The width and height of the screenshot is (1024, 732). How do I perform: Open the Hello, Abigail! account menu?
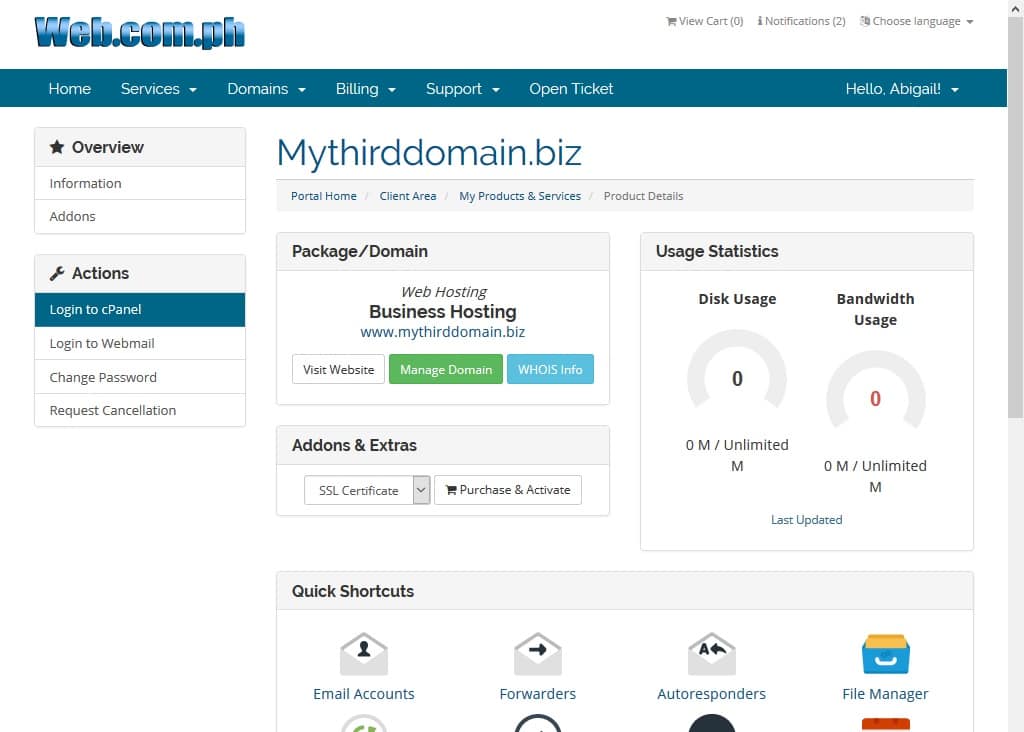coord(902,89)
